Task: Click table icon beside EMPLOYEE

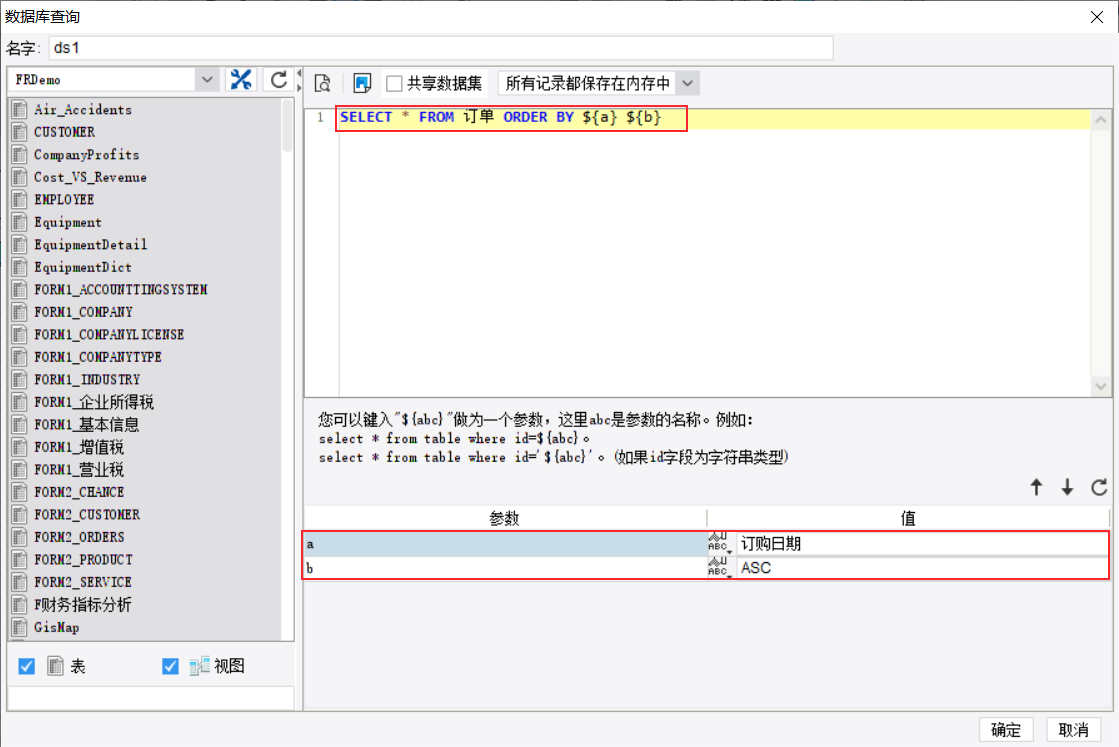Action: click(20, 200)
